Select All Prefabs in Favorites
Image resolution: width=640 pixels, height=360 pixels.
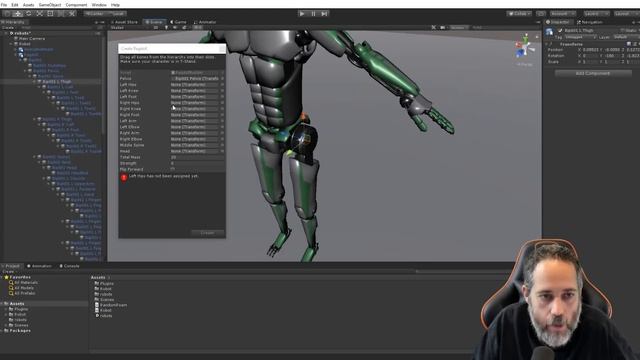coord(22,293)
